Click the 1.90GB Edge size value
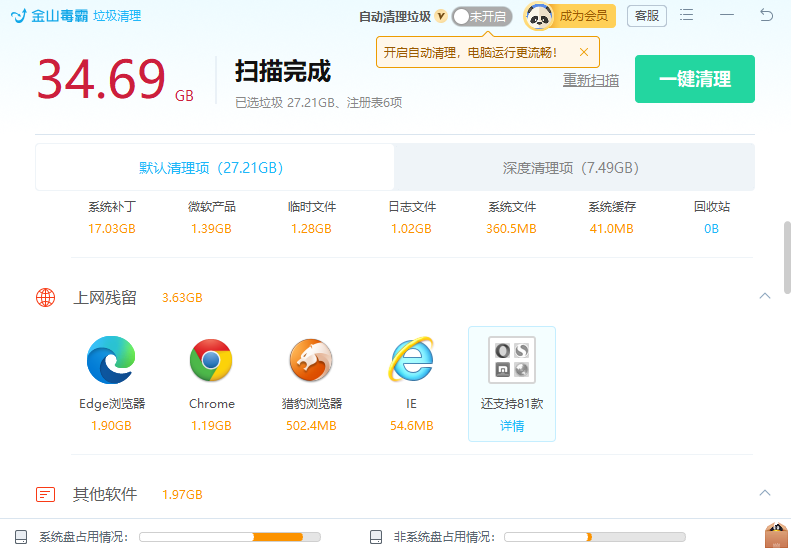This screenshot has width=791, height=553. pos(111,426)
